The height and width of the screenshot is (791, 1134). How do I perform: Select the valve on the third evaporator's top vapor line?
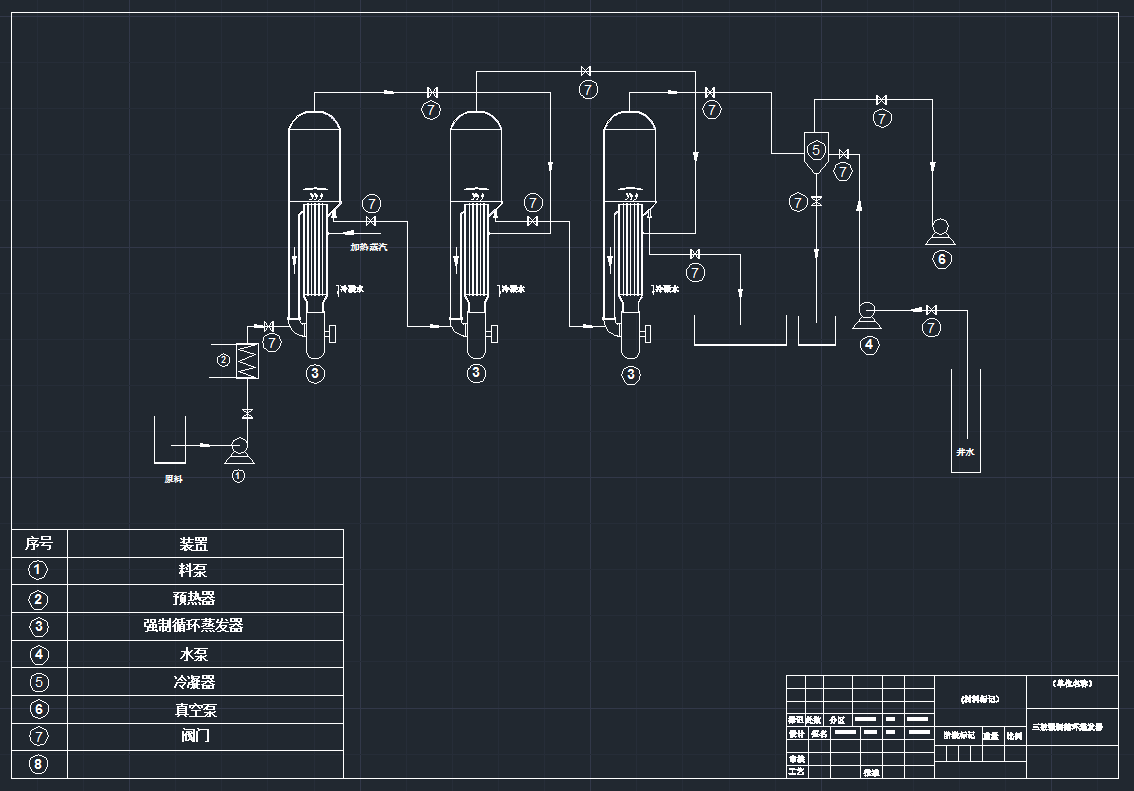point(710,93)
